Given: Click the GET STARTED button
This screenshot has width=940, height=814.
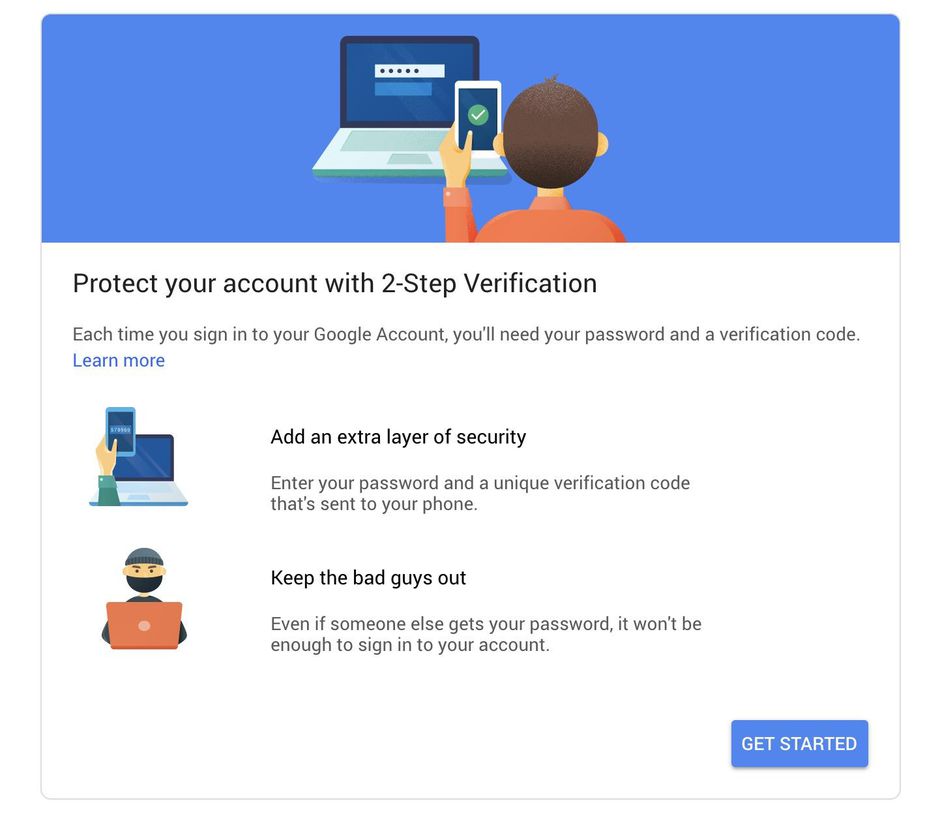Looking at the screenshot, I should point(799,743).
